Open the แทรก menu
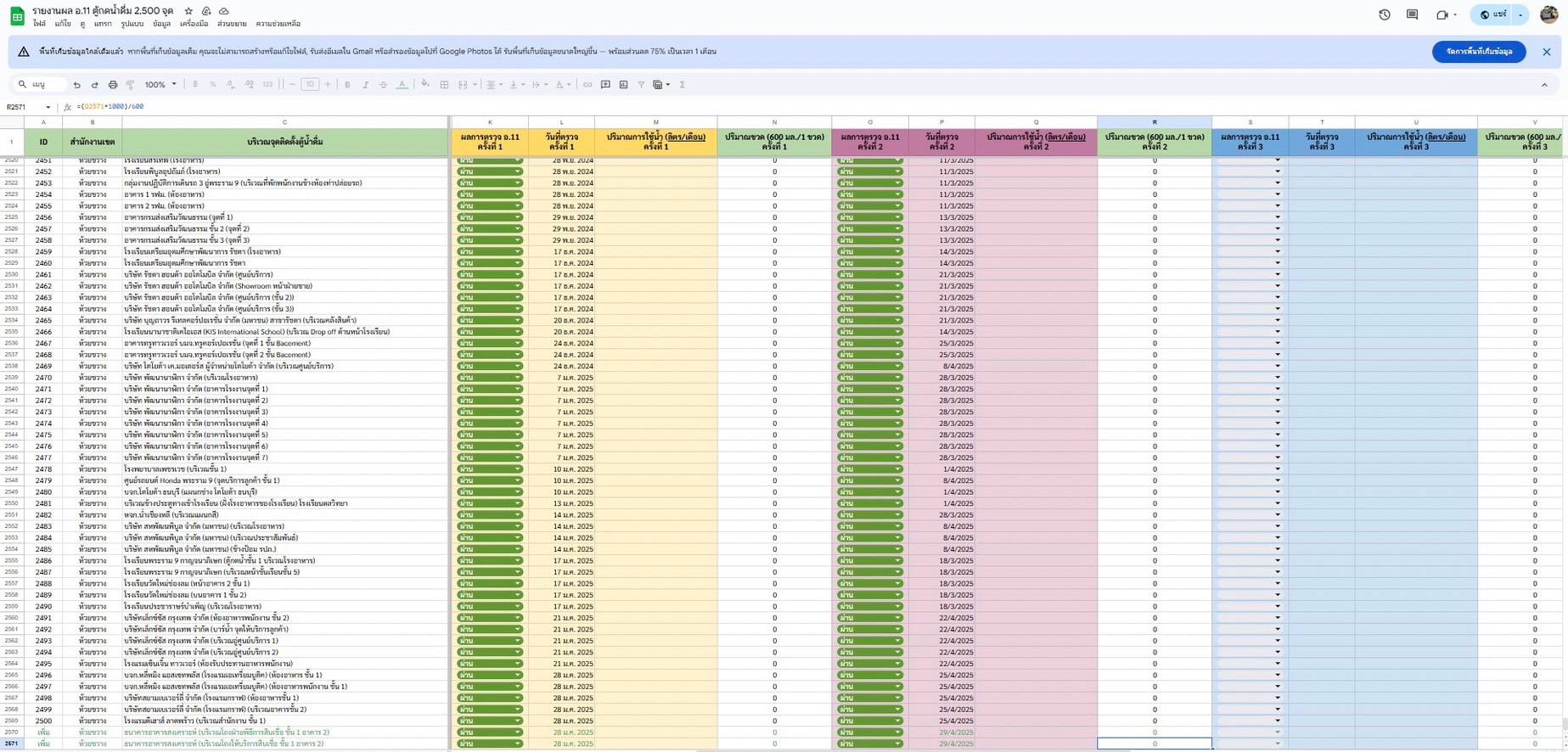Viewport: 1568px width, 752px height. [x=103, y=24]
